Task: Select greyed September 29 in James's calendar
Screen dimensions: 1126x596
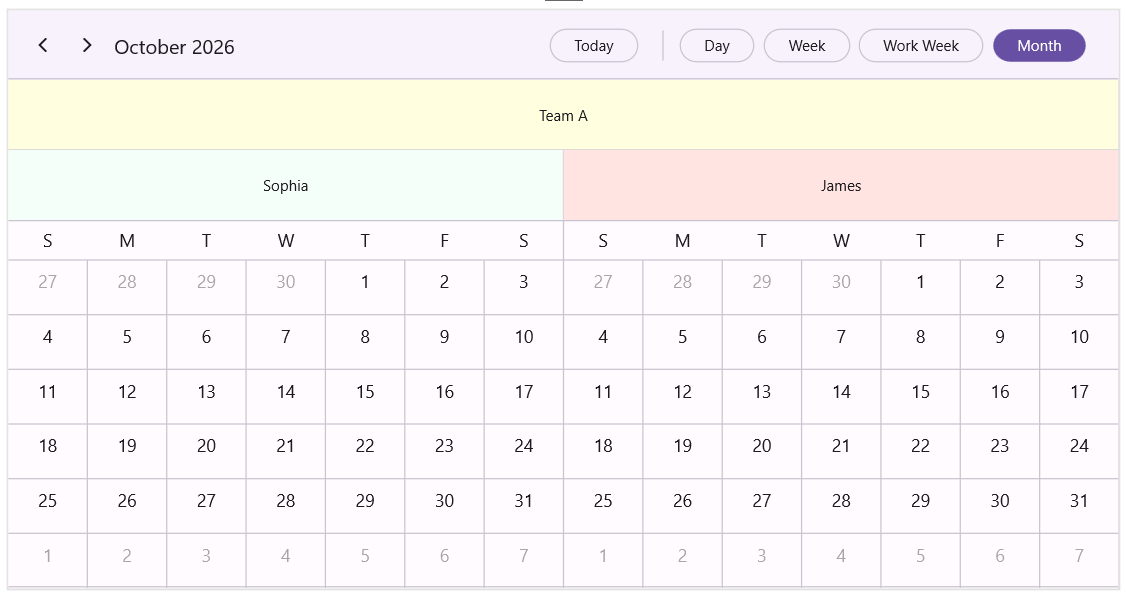Action: 762,287
